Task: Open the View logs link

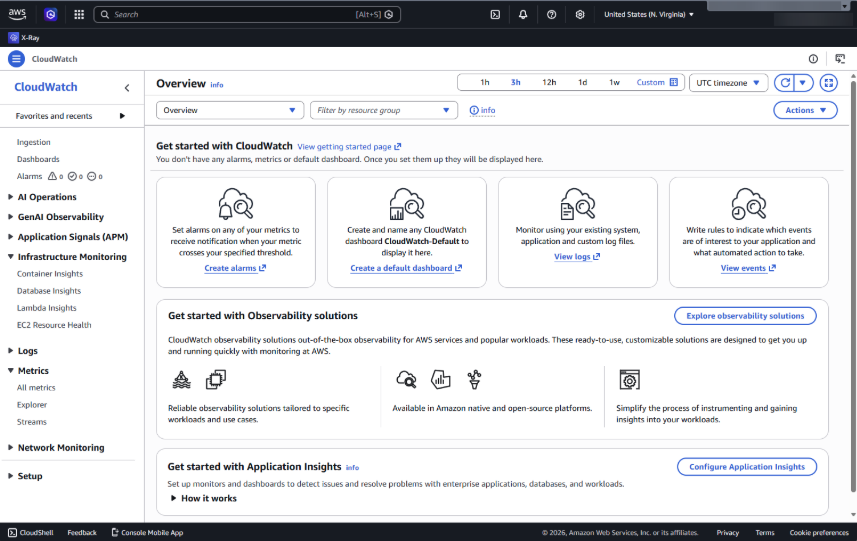Action: coord(577,257)
